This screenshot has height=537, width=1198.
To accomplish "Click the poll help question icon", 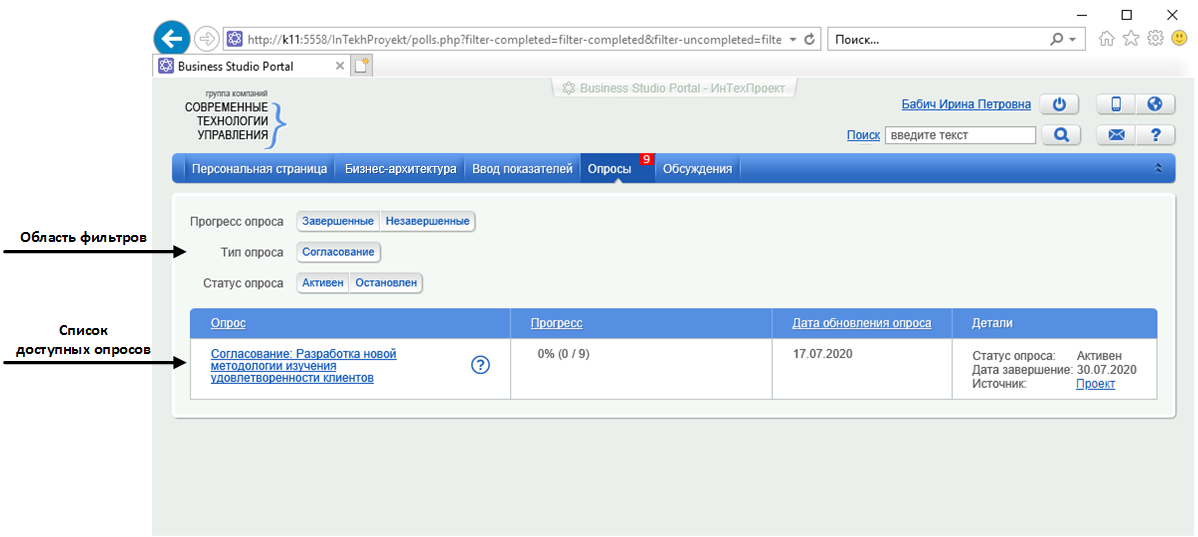I will coord(480,365).
